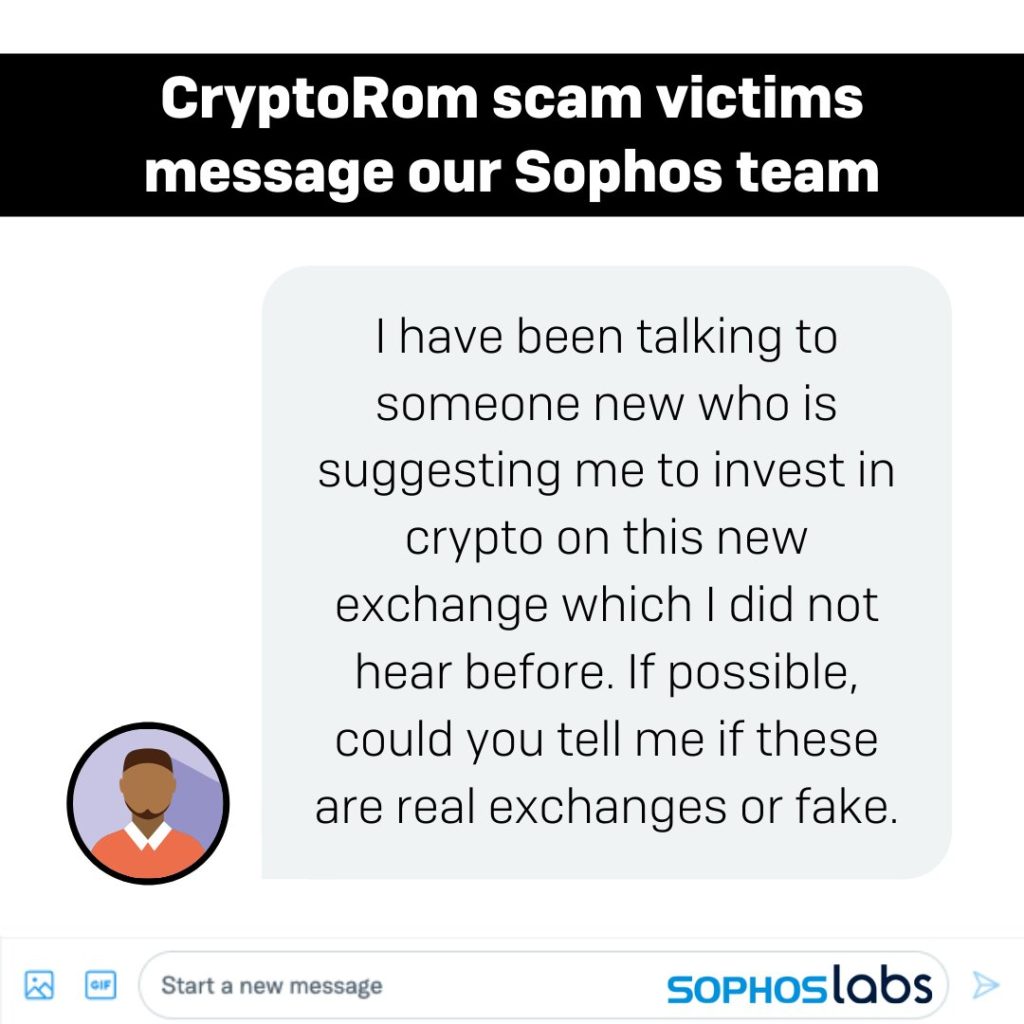Select the gray chat message bubble
The height and width of the screenshot is (1024, 1024).
point(606,572)
